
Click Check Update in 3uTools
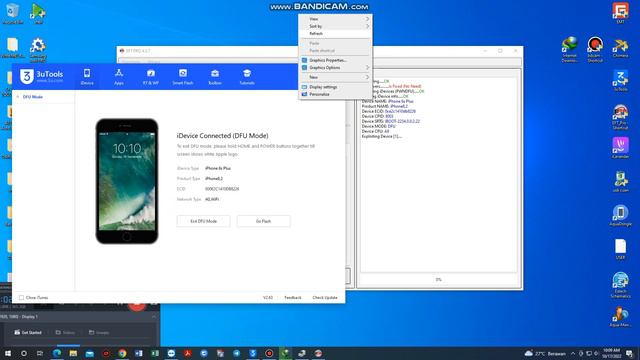(x=325, y=298)
